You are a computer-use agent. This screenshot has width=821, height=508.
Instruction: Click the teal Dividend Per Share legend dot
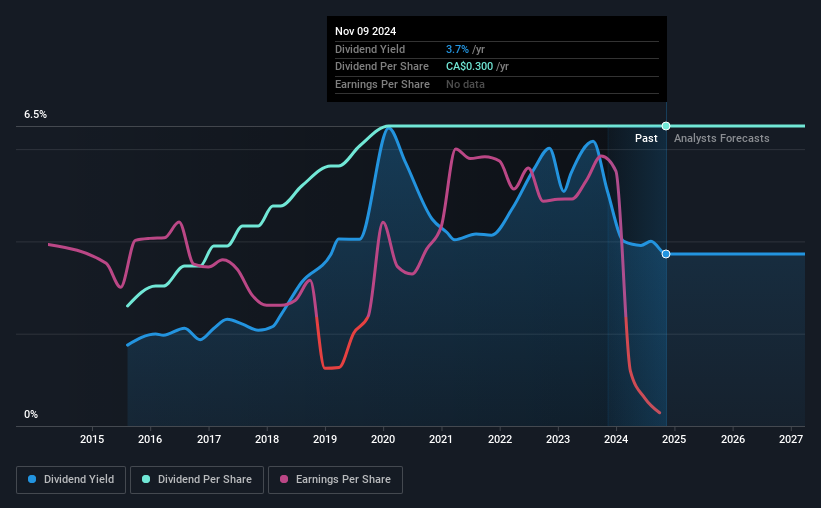point(146,479)
